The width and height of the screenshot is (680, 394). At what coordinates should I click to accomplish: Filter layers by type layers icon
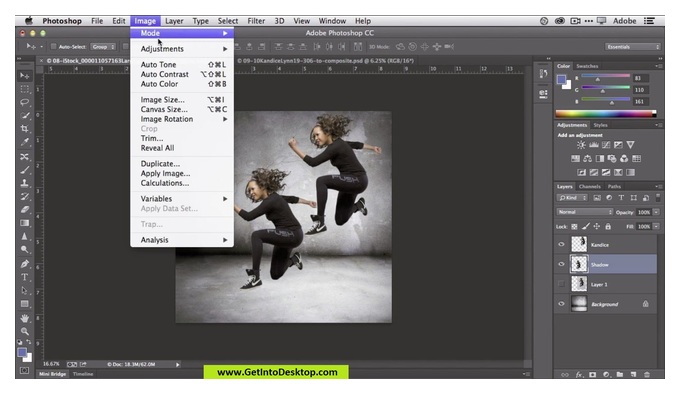[621, 198]
